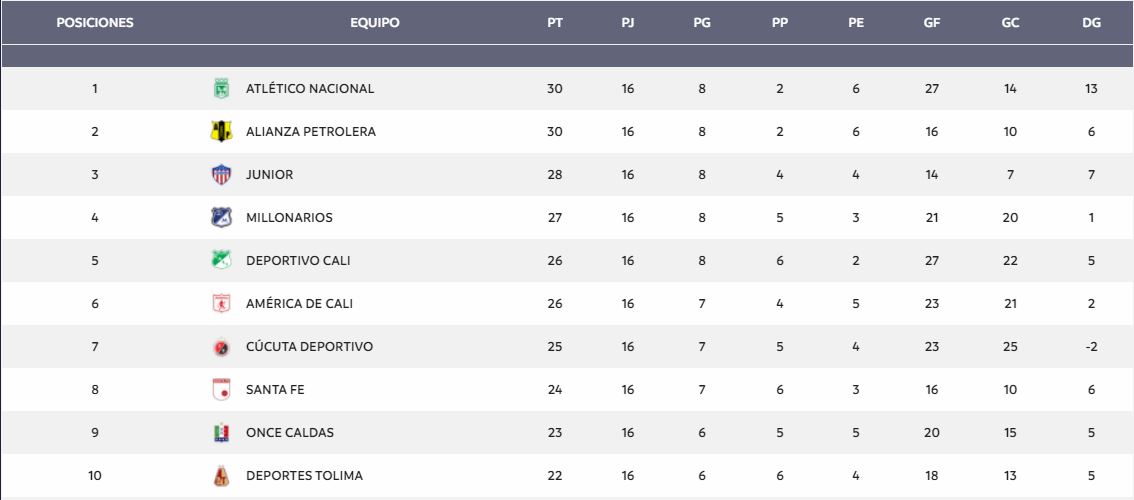1134x500 pixels.
Task: Click the Deportes Tolima team crest
Action: click(x=221, y=475)
